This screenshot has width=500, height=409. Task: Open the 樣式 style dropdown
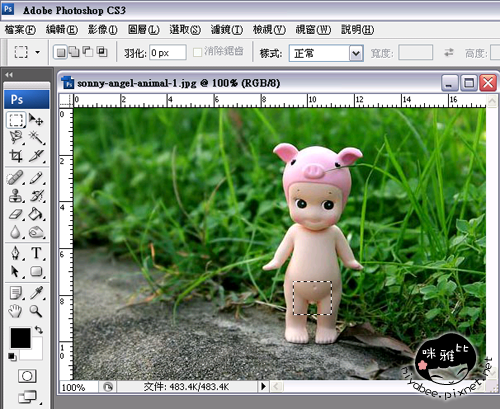pos(326,53)
